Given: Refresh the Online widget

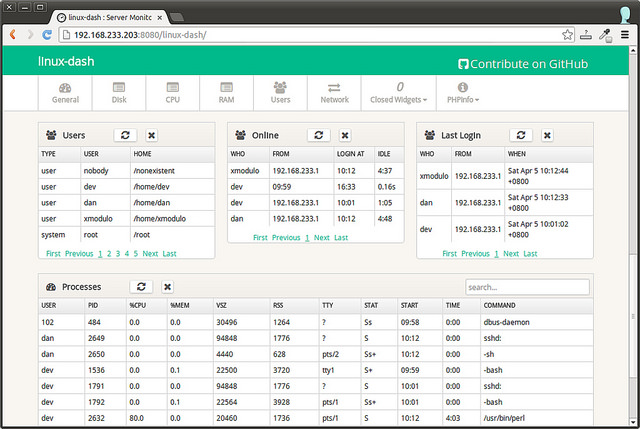Looking at the screenshot, I should 317,135.
